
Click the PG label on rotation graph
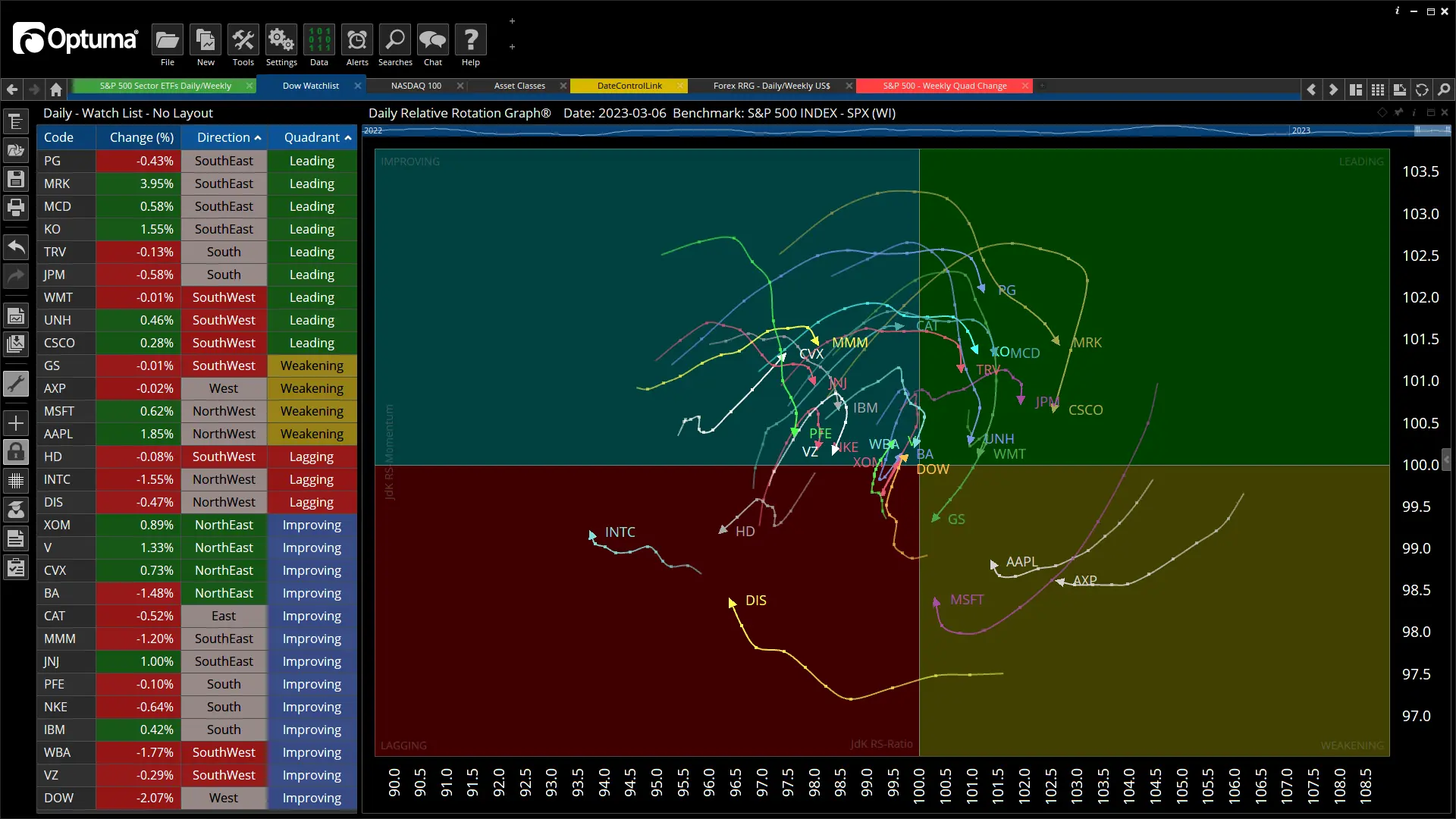[1007, 290]
